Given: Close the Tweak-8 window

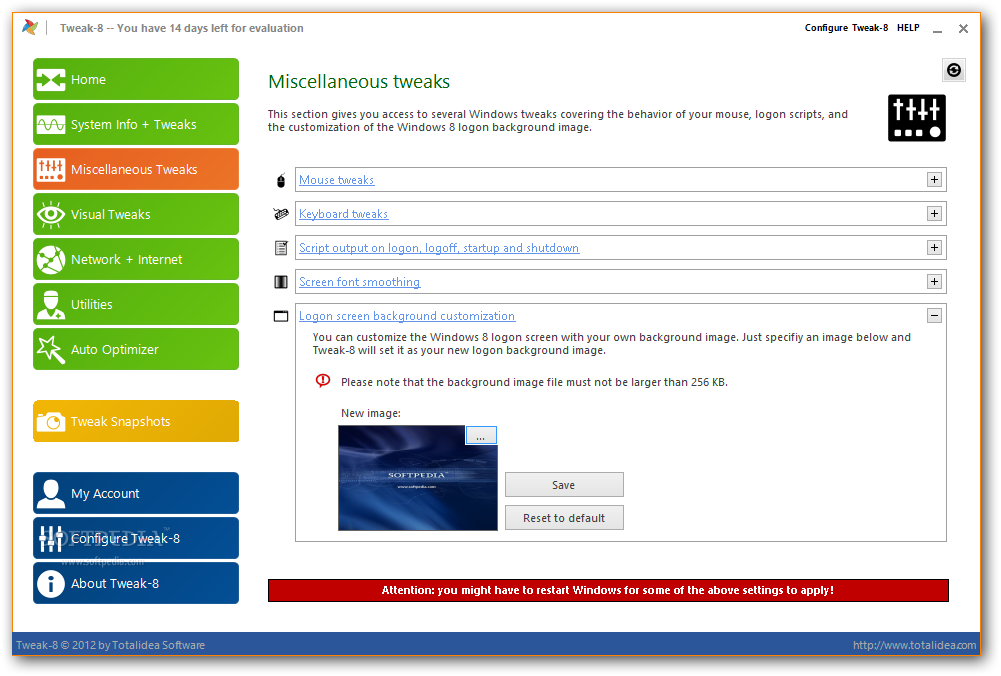Looking at the screenshot, I should [963, 29].
